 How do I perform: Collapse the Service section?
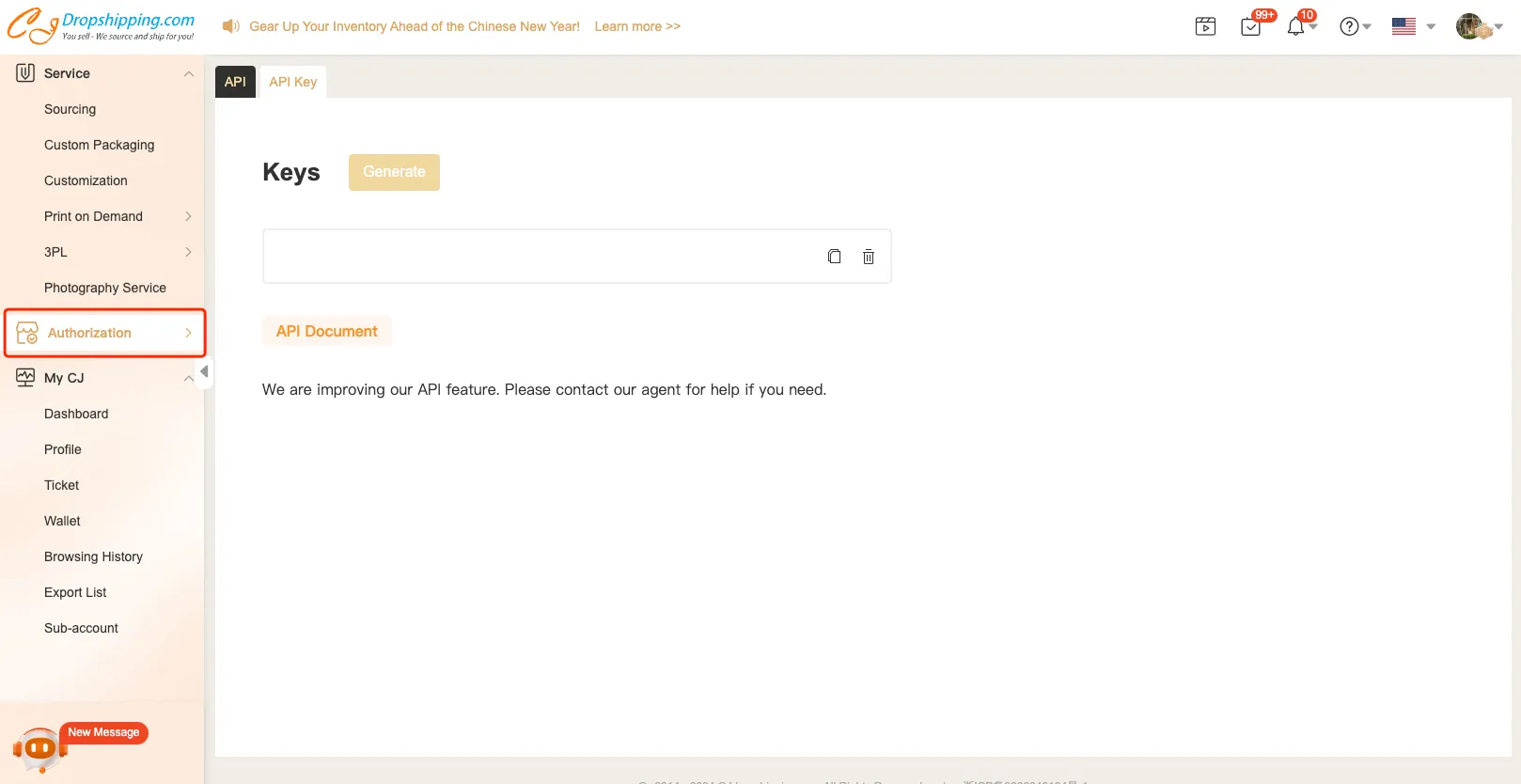pos(188,73)
